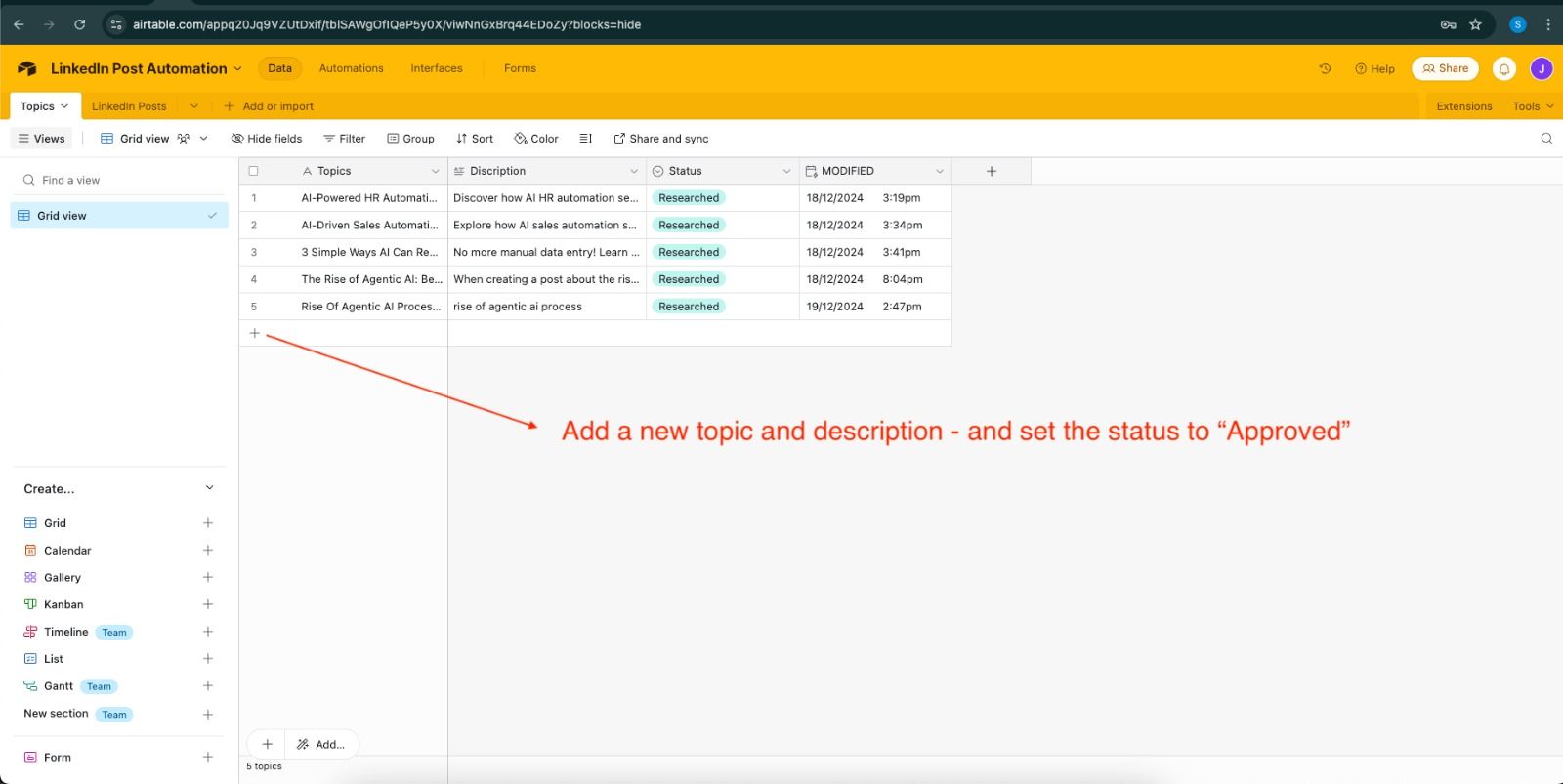The height and width of the screenshot is (784, 1563).
Task: Collapse the Create... section chevron
Action: (209, 488)
